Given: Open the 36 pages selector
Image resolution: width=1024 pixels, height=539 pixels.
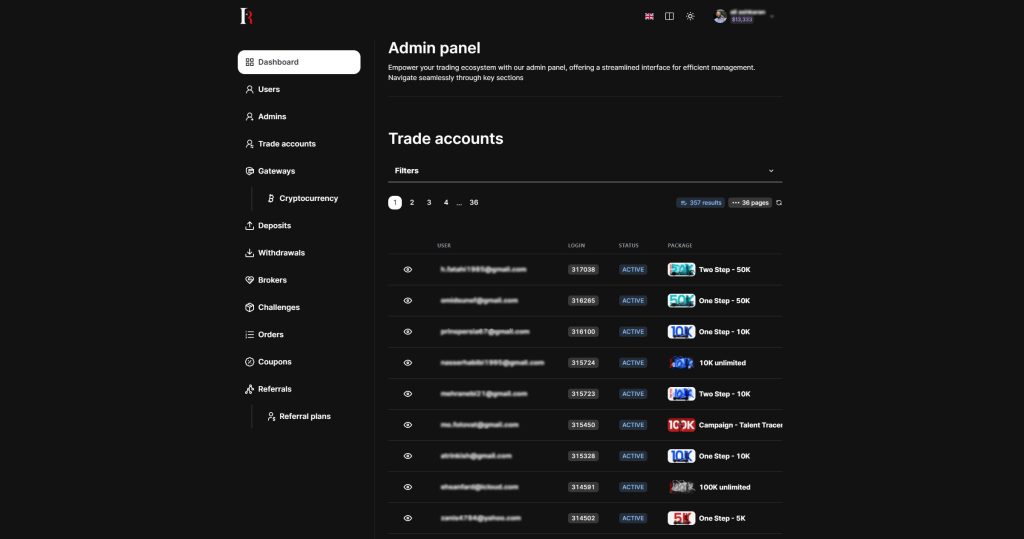Looking at the screenshot, I should point(750,203).
